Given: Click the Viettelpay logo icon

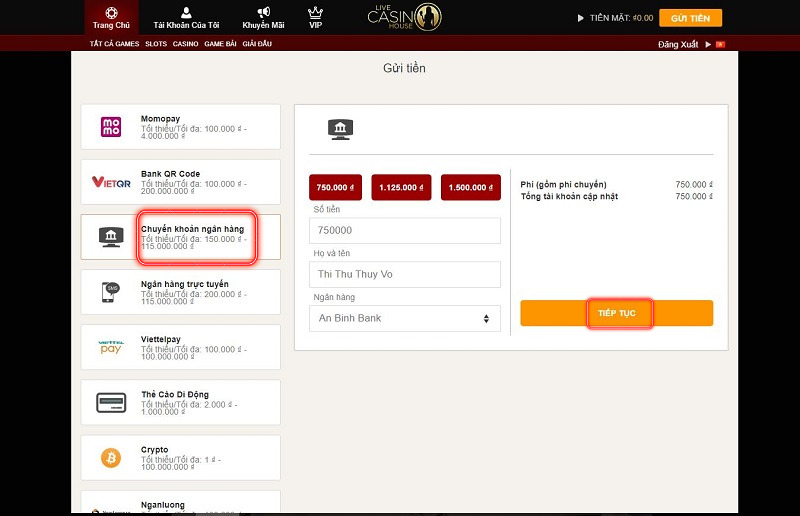Looking at the screenshot, I should (x=111, y=347).
